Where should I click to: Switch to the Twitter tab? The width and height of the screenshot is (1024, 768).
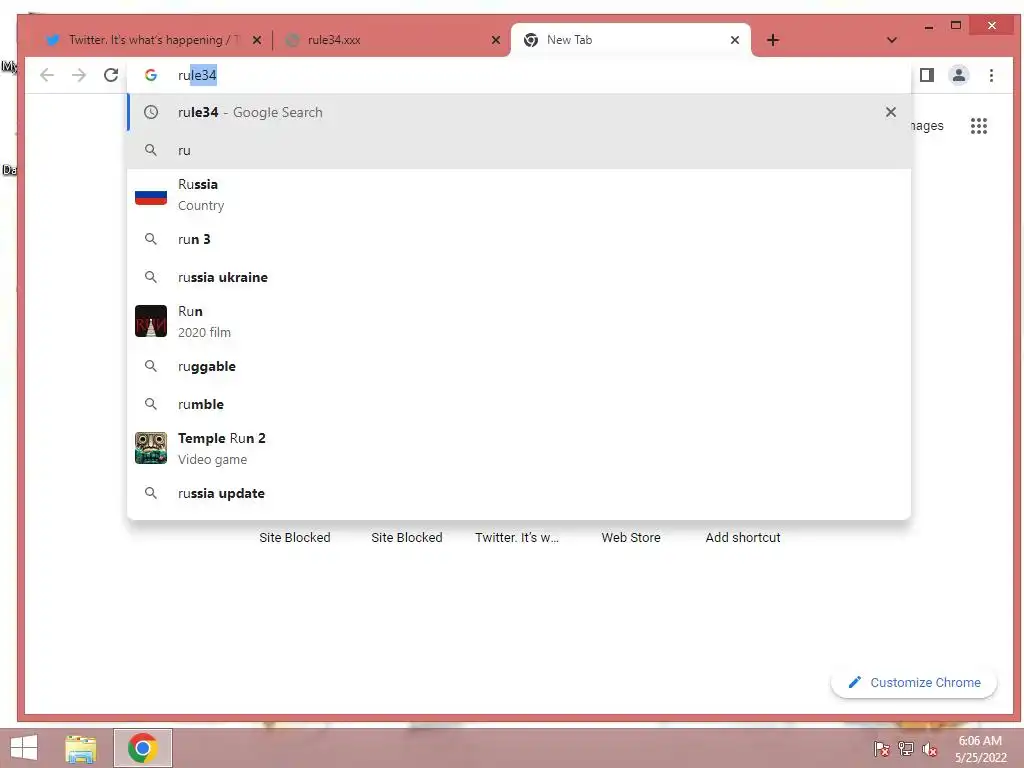tap(153, 40)
